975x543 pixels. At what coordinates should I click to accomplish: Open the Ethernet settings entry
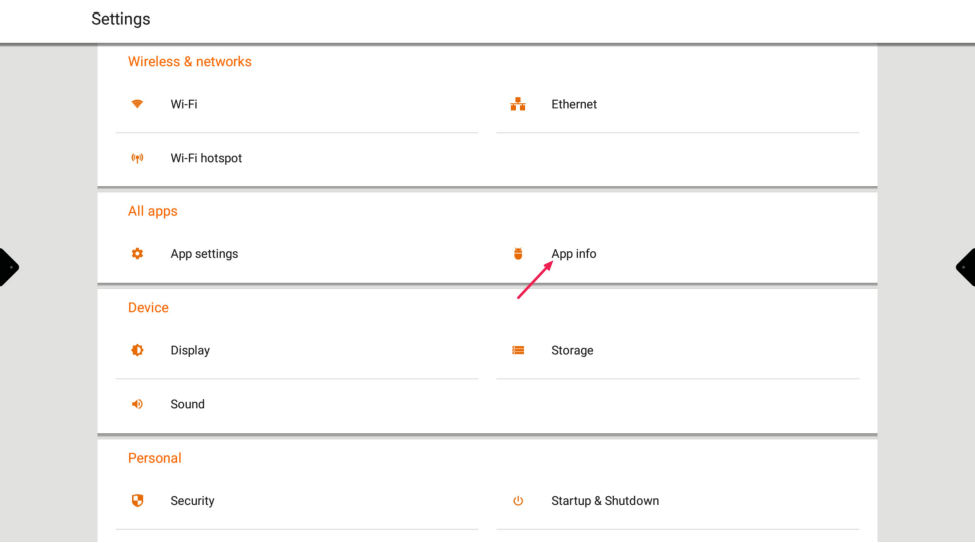pyautogui.click(x=574, y=104)
